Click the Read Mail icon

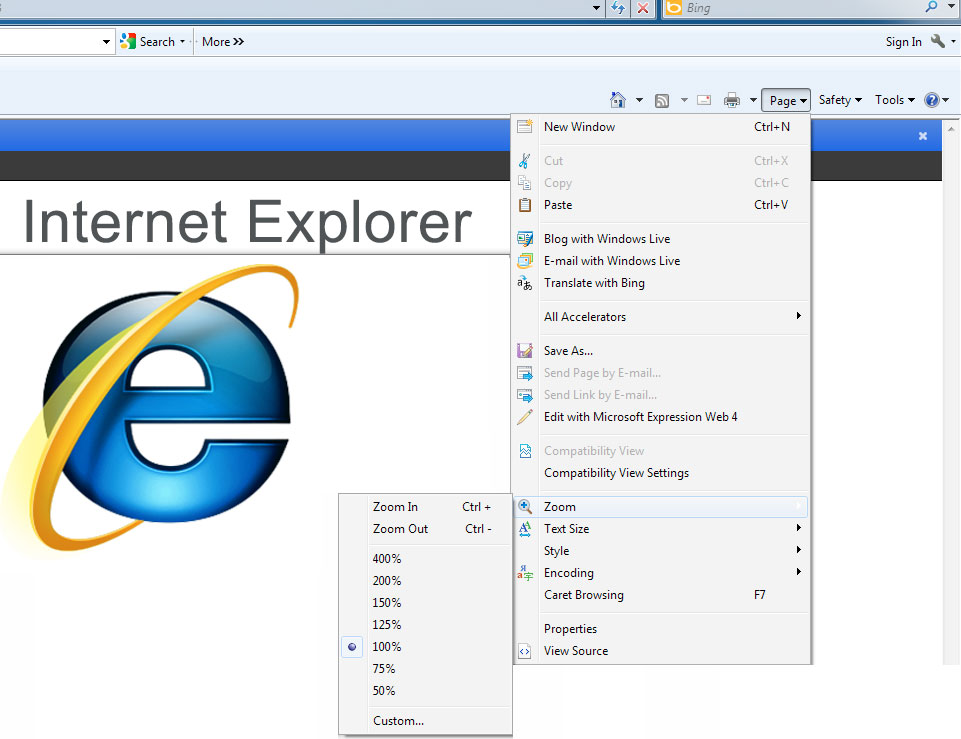704,100
